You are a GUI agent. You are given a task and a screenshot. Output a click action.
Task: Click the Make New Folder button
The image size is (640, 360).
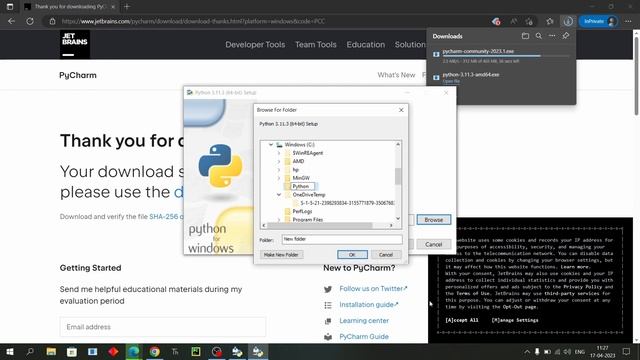(281, 255)
